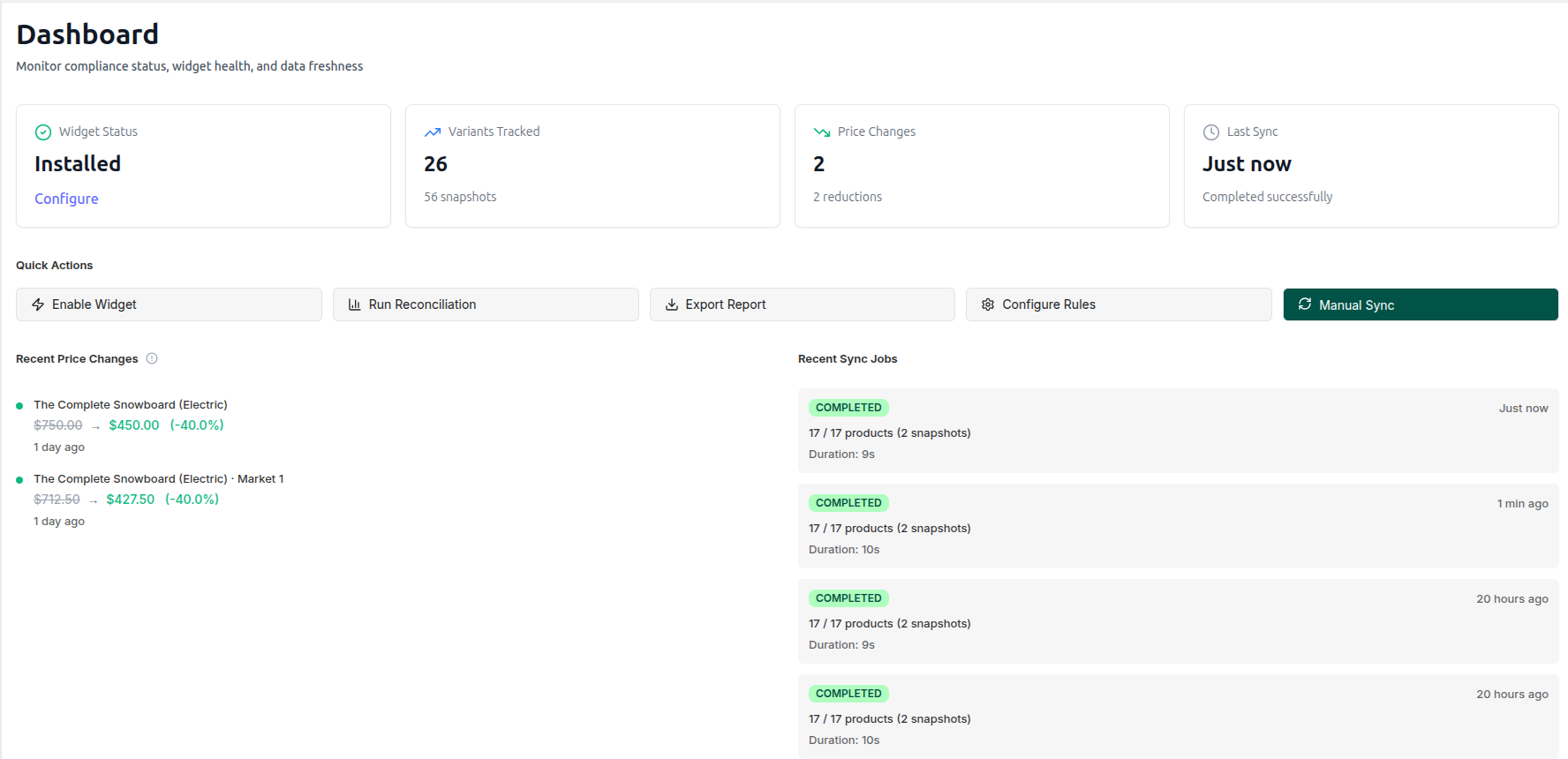Click the 26 variants tracked value
This screenshot has height=759, width=1568.
tap(435, 164)
